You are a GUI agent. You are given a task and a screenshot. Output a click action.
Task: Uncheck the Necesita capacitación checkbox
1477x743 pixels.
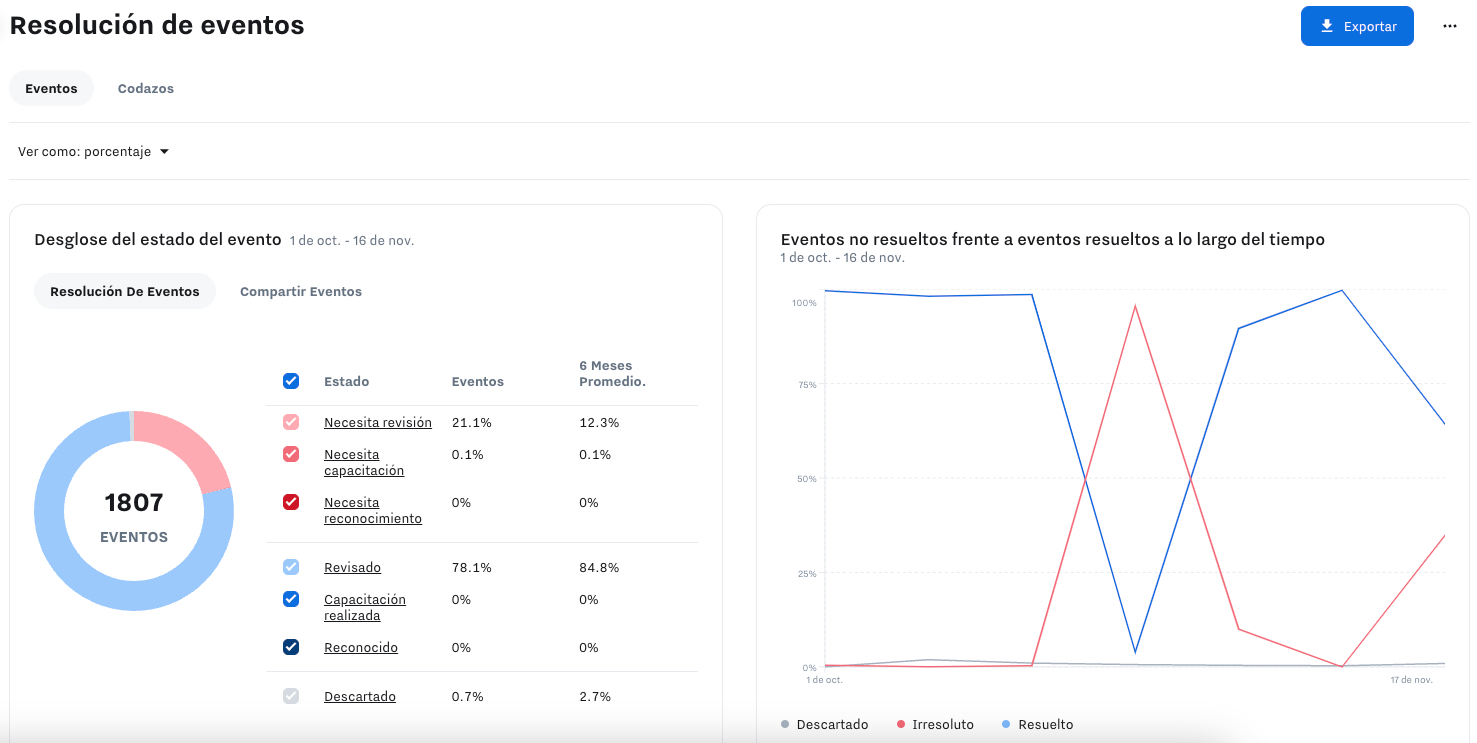[x=291, y=454]
